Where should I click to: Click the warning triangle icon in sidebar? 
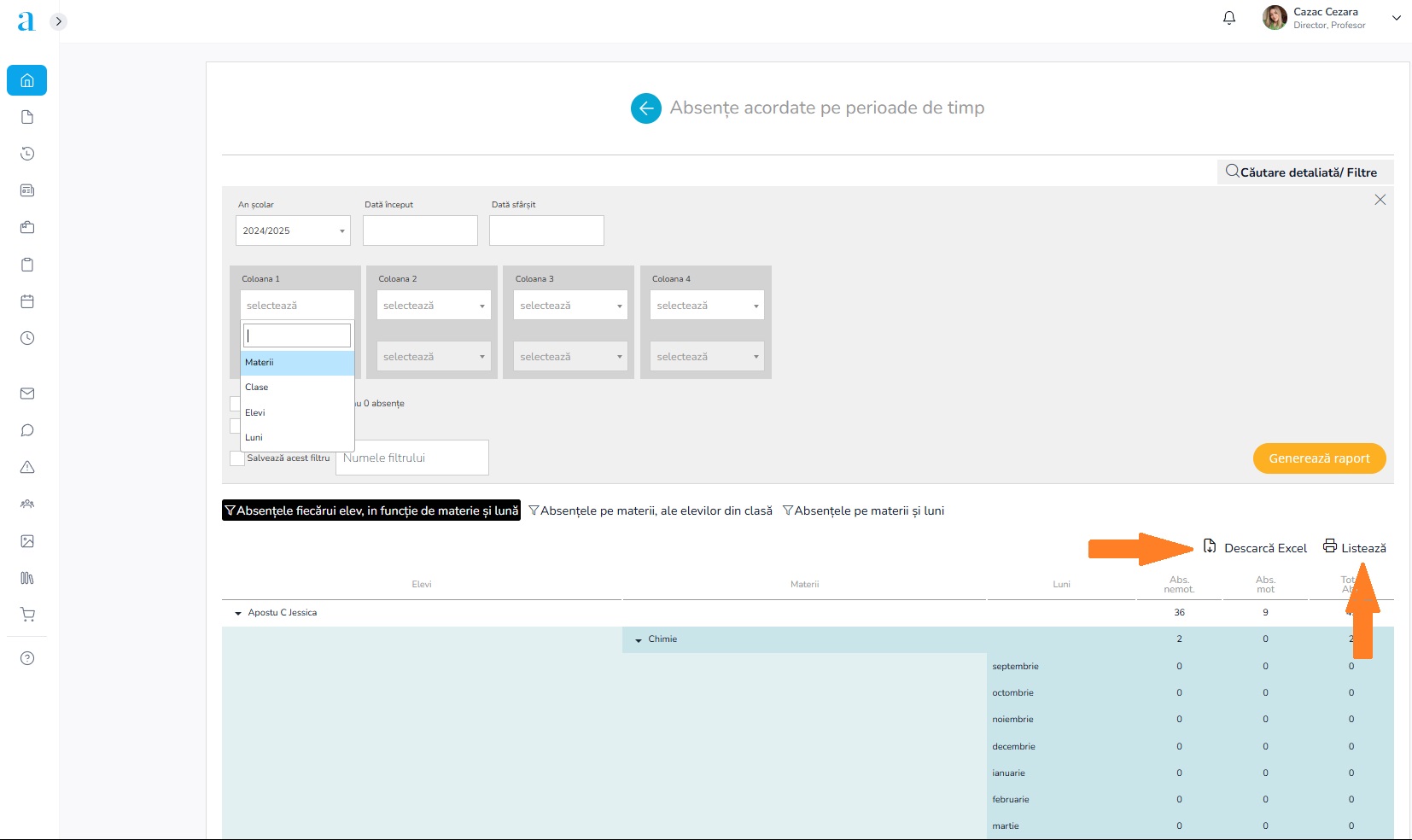(27, 467)
